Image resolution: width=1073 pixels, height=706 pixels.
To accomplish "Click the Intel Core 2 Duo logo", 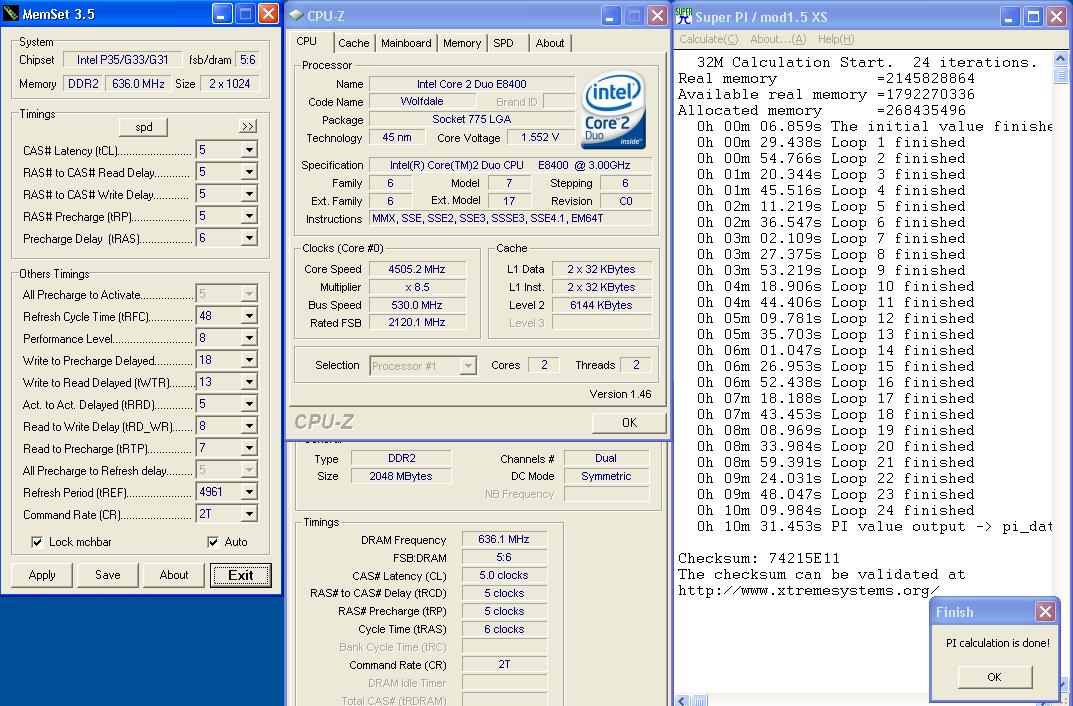I will (613, 111).
